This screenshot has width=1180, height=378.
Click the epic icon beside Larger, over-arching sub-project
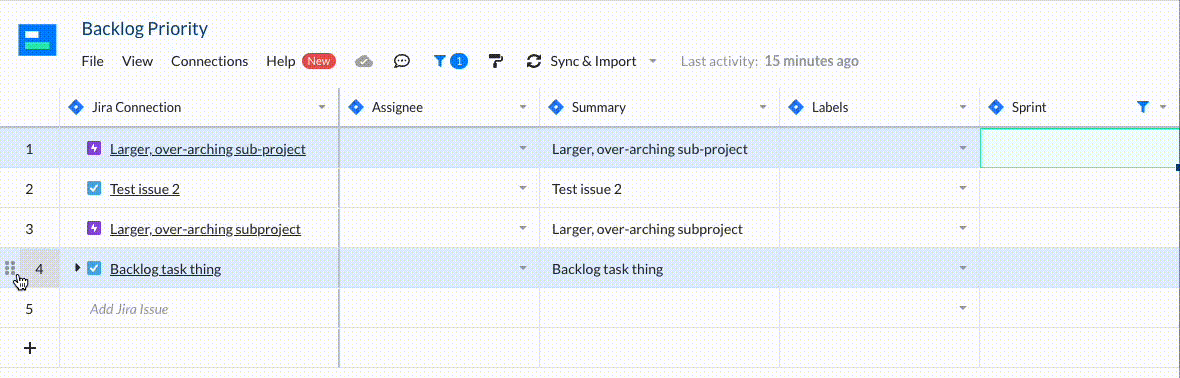tap(94, 148)
